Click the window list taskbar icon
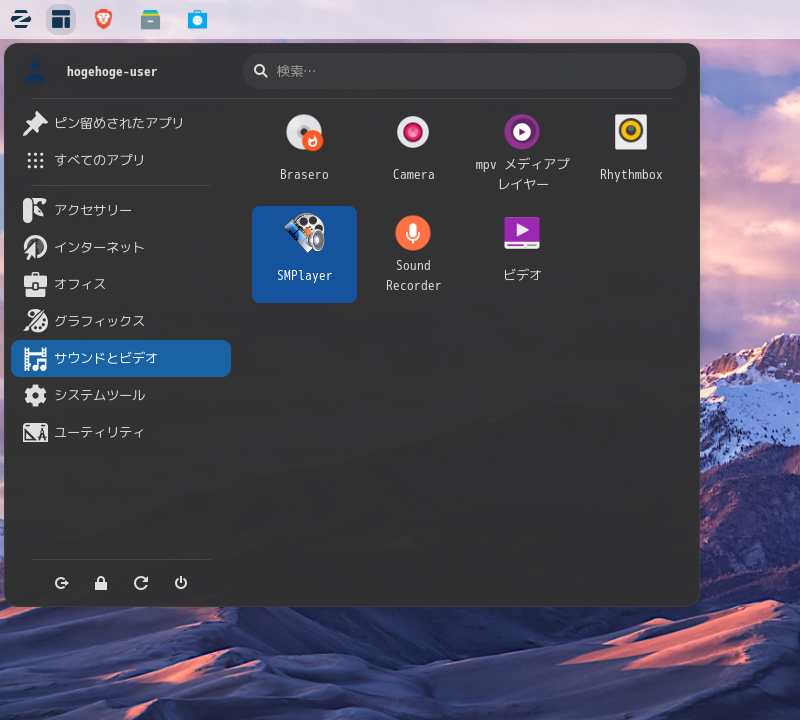 click(61, 19)
